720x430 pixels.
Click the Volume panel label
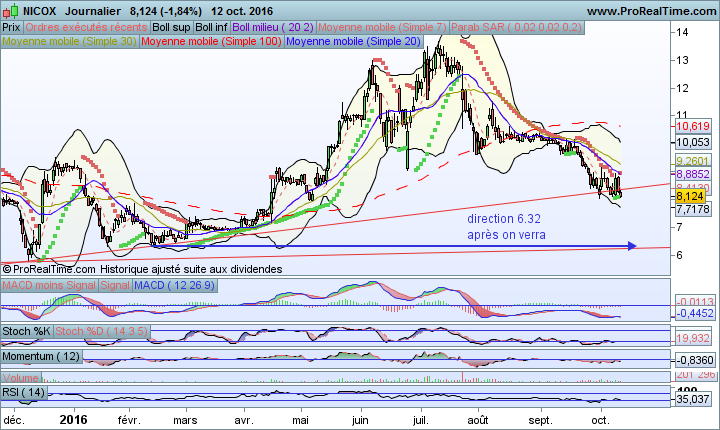tap(21, 378)
